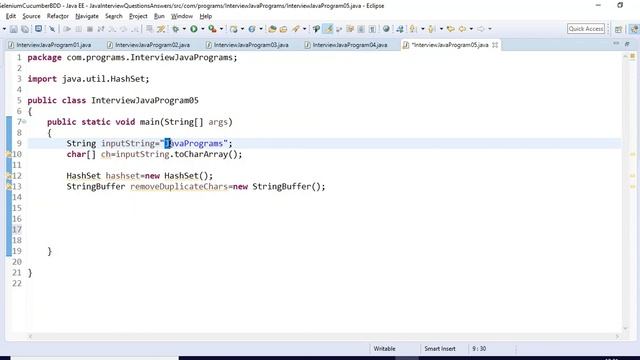The height and width of the screenshot is (360, 640).
Task: Click the Previous Annotation arrow icon
Action: [x=431, y=29]
